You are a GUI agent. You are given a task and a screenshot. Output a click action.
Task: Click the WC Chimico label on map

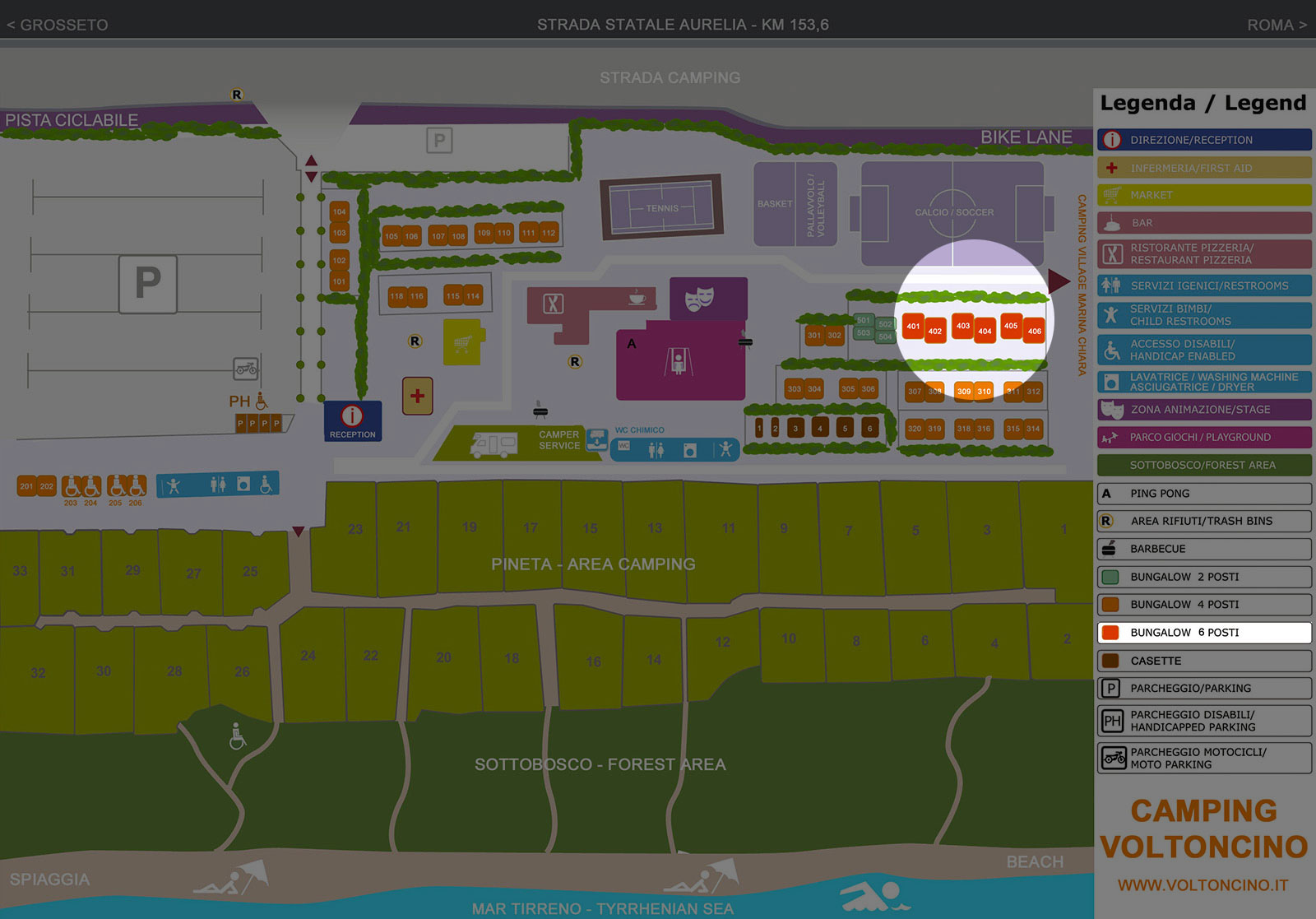pos(639,430)
